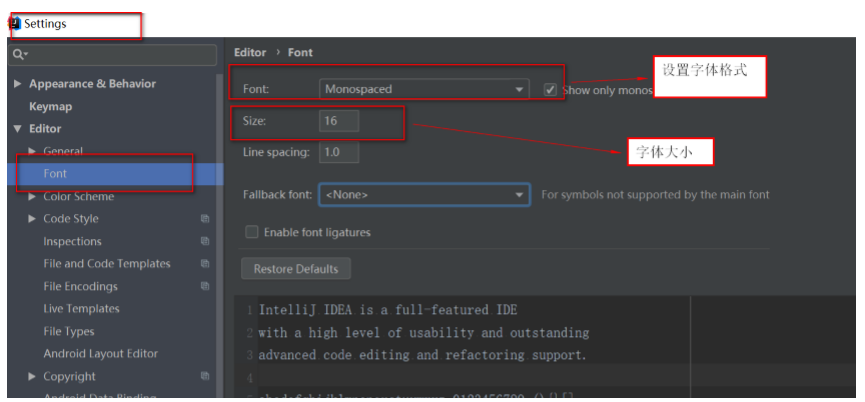The width and height of the screenshot is (865, 402).
Task: Click the Editor breadcrumb link
Action: coord(250,52)
